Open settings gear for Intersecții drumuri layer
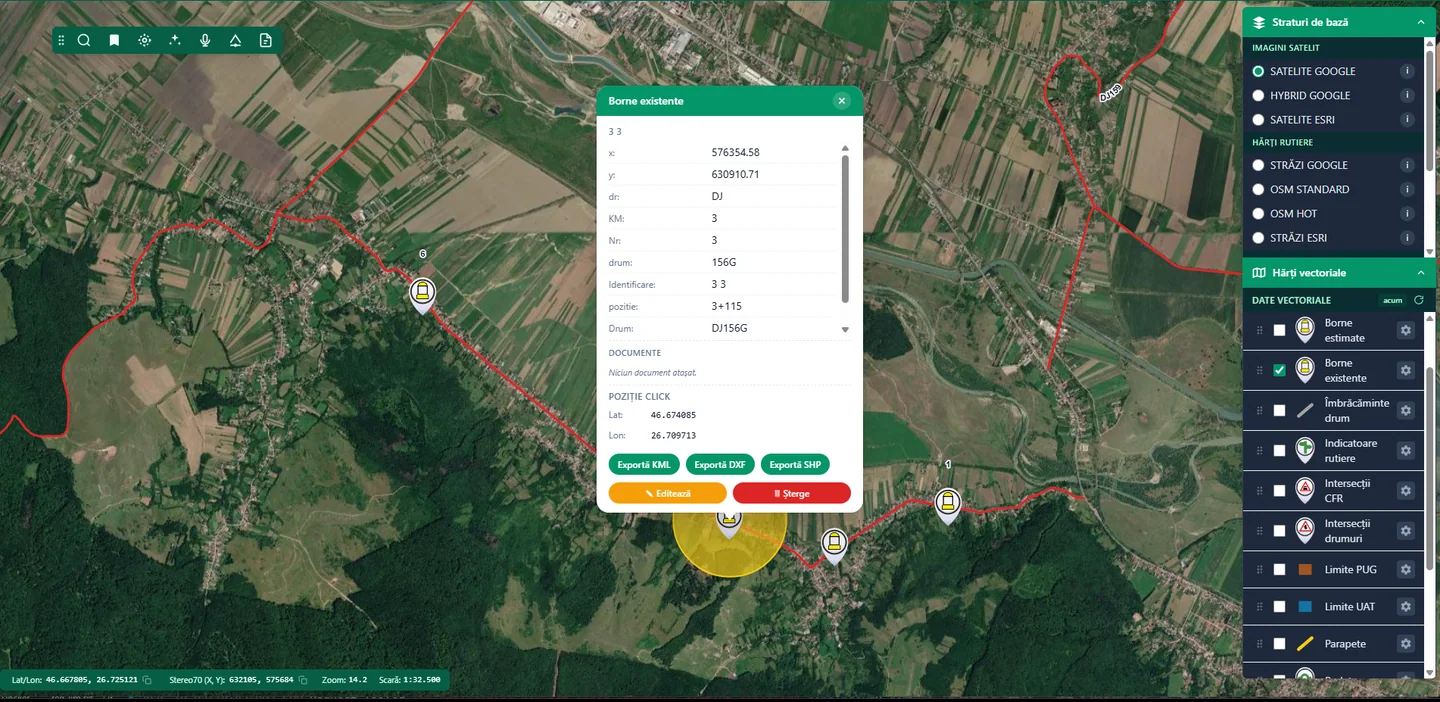This screenshot has height=702, width=1440. pyautogui.click(x=1405, y=530)
